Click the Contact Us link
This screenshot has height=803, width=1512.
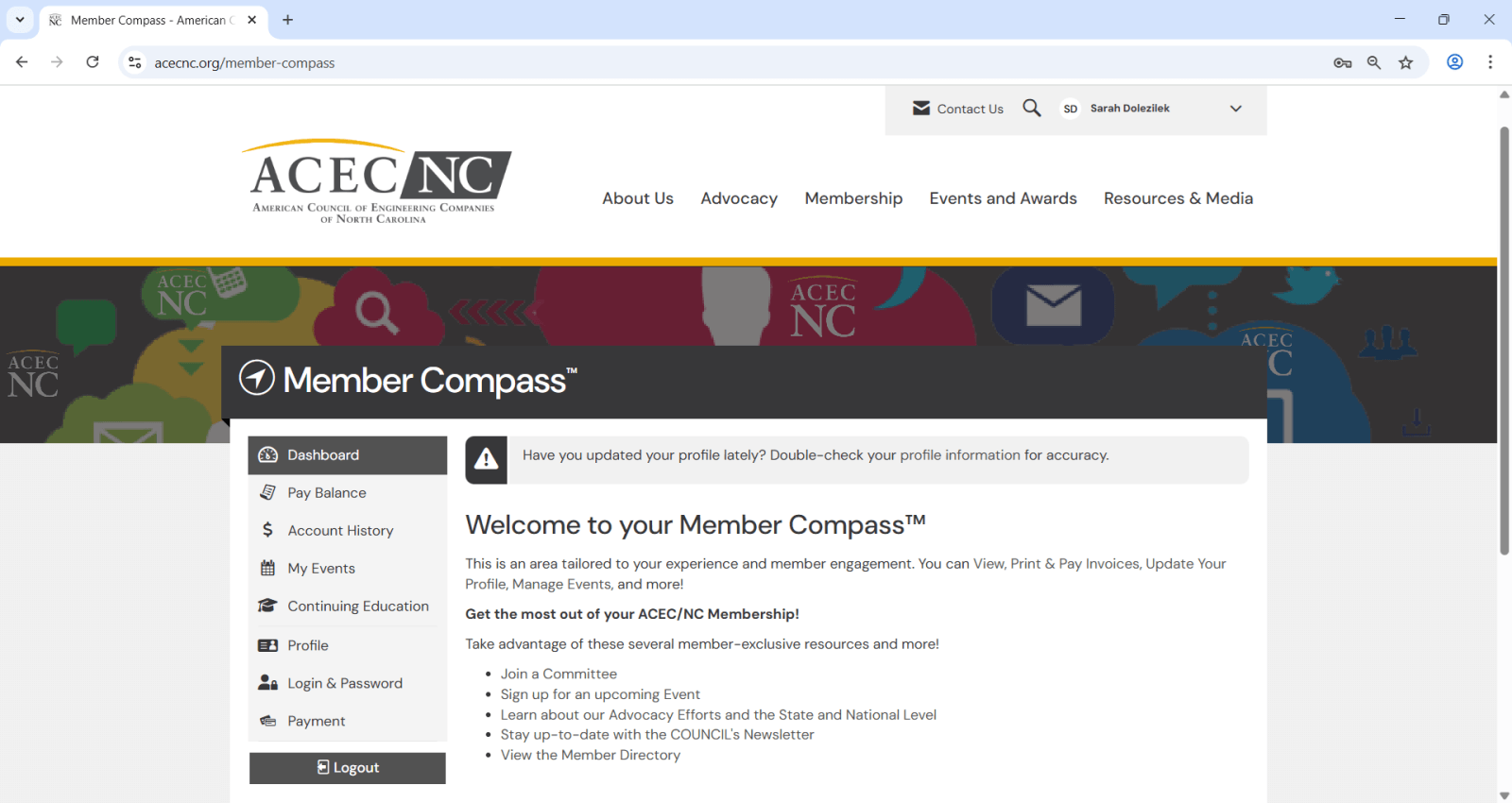(970, 109)
